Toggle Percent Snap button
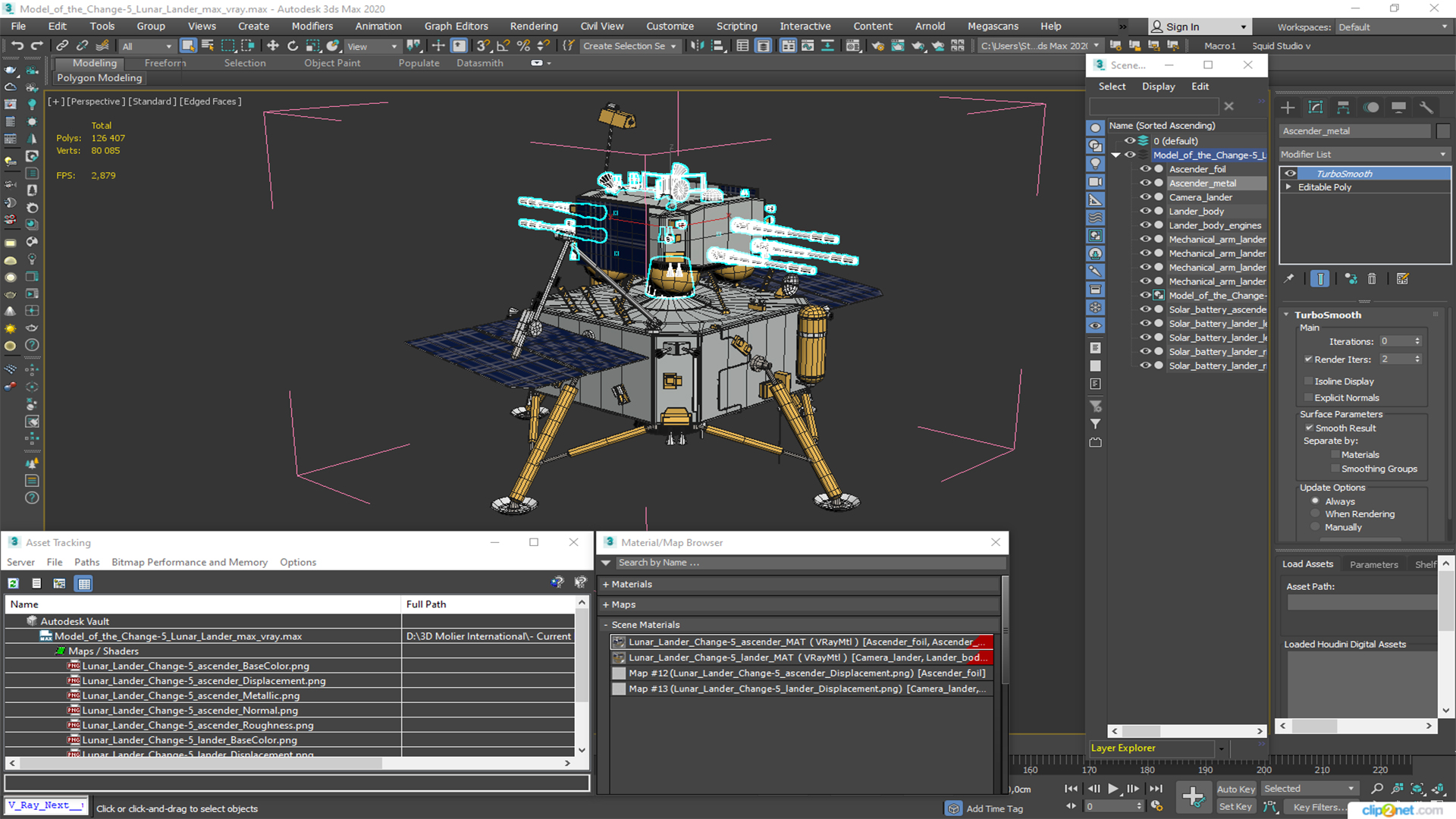 523,46
